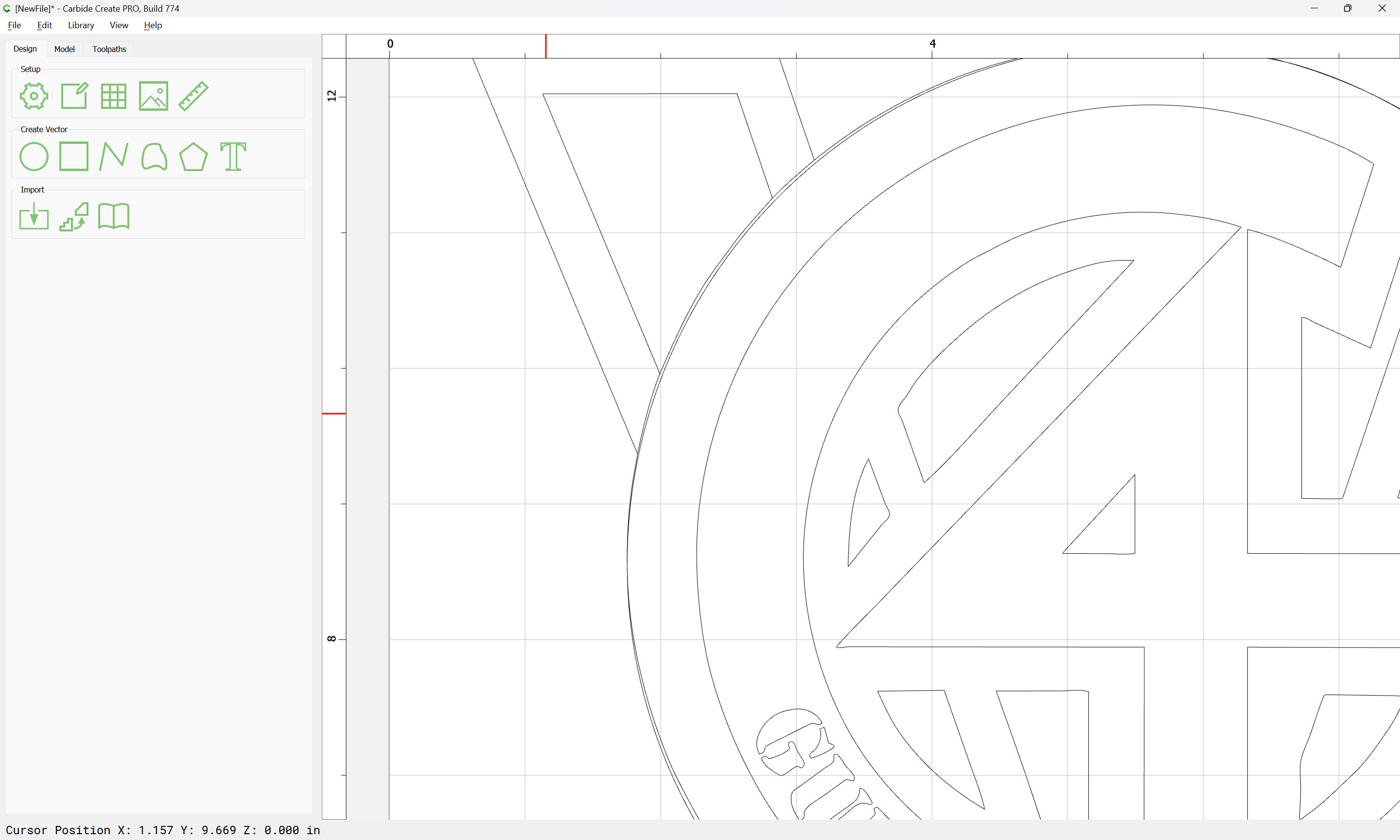Open the Design Library book icon

pyautogui.click(x=114, y=216)
